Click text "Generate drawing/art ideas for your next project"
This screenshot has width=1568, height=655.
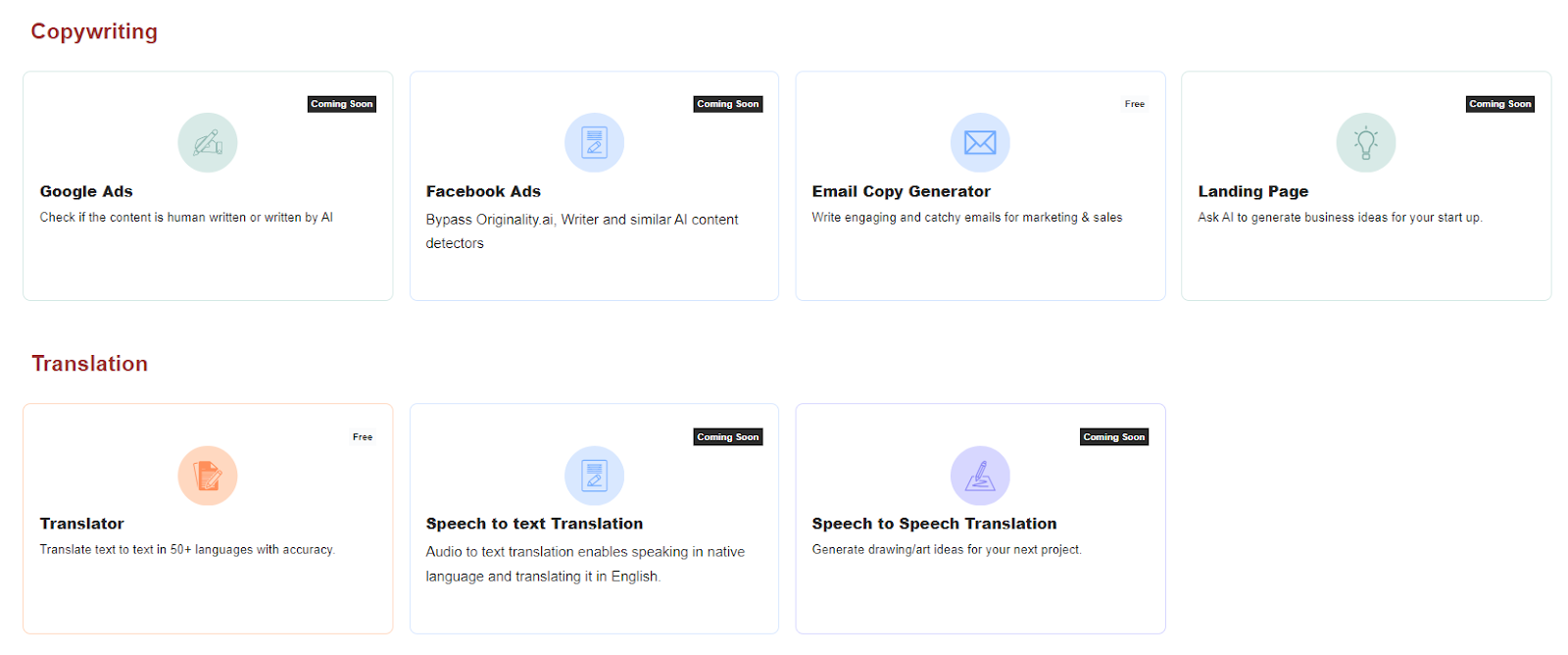(x=947, y=550)
